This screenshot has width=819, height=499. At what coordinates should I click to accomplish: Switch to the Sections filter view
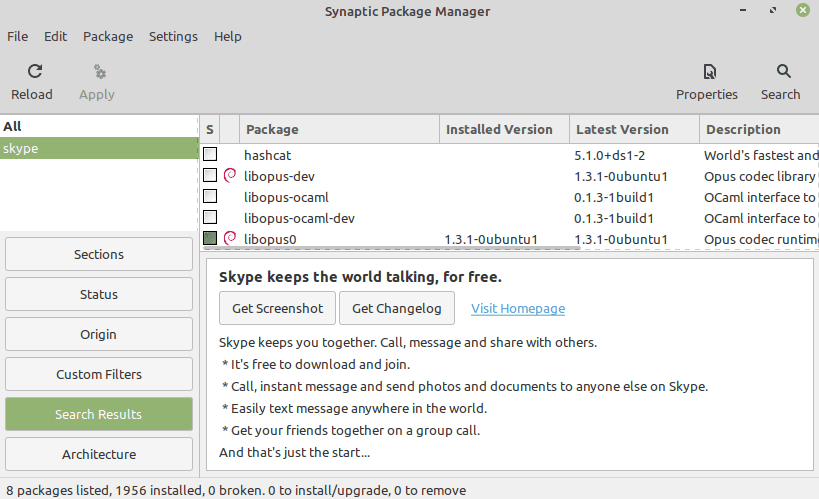pos(99,254)
